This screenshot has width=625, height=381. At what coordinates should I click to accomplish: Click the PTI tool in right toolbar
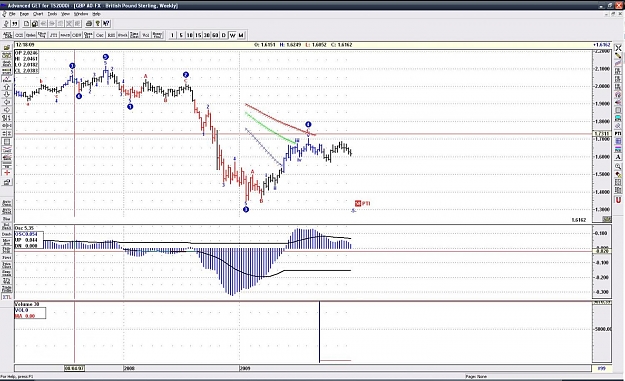618,133
